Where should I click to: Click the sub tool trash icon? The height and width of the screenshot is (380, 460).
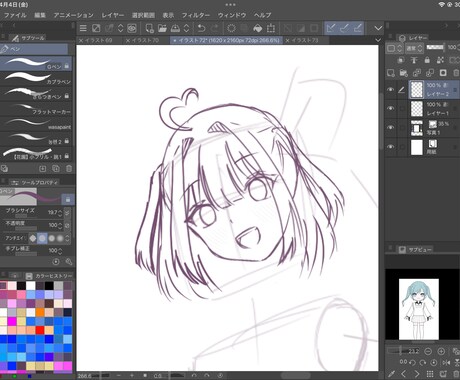pos(69,169)
